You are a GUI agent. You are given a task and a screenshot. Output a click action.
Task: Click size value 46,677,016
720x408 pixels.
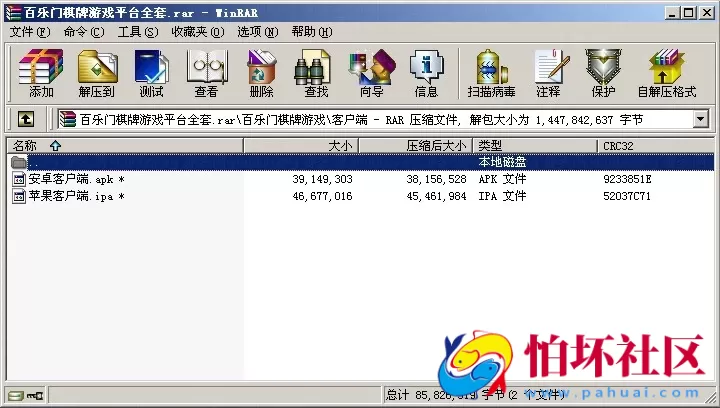(322, 196)
